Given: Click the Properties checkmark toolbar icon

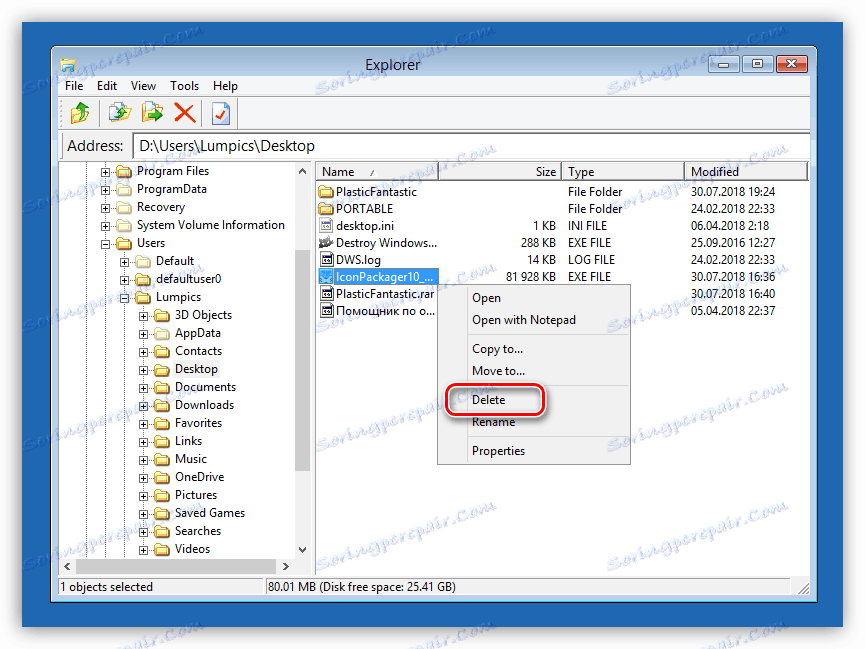Looking at the screenshot, I should (x=221, y=113).
